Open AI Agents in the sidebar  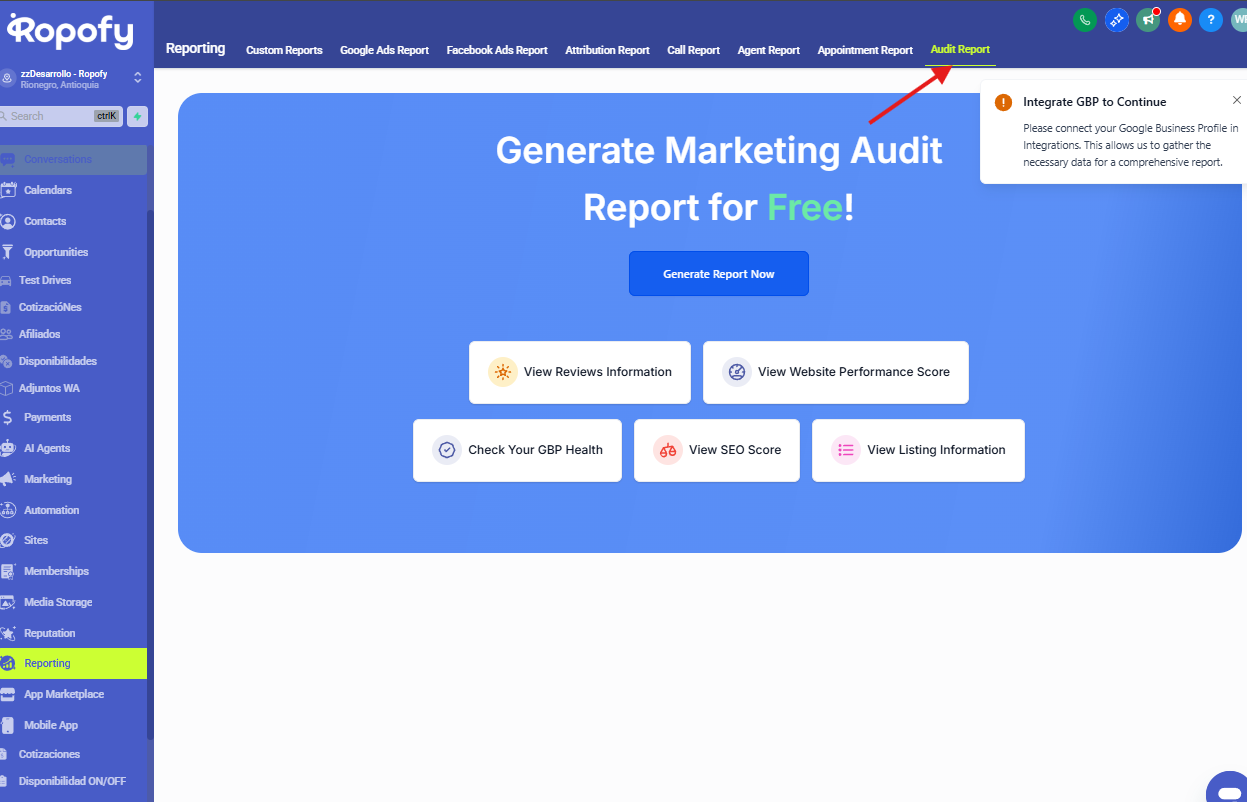[x=47, y=448]
